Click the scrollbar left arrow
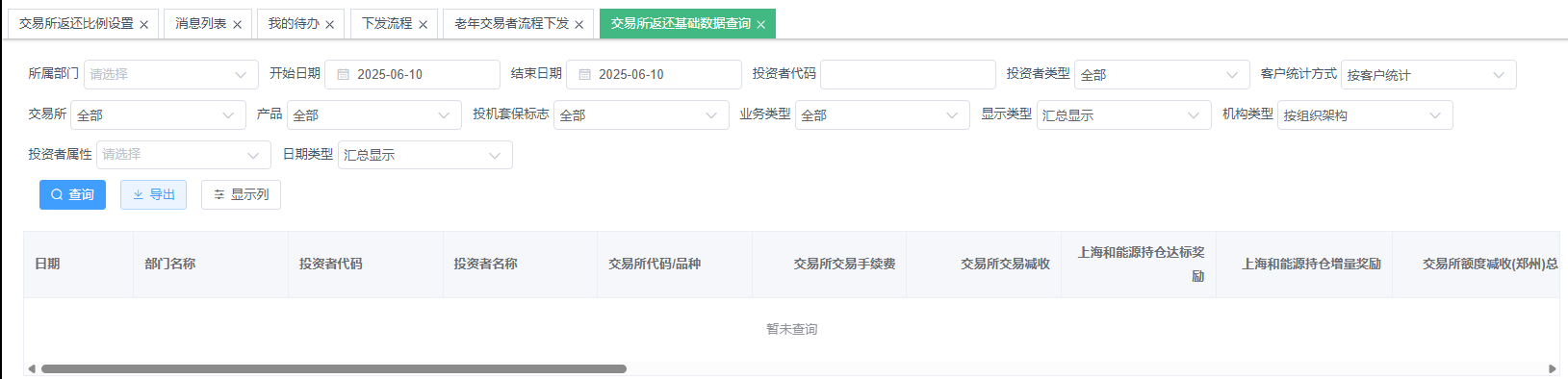Viewport: 1568px width, 379px height. pyautogui.click(x=32, y=368)
